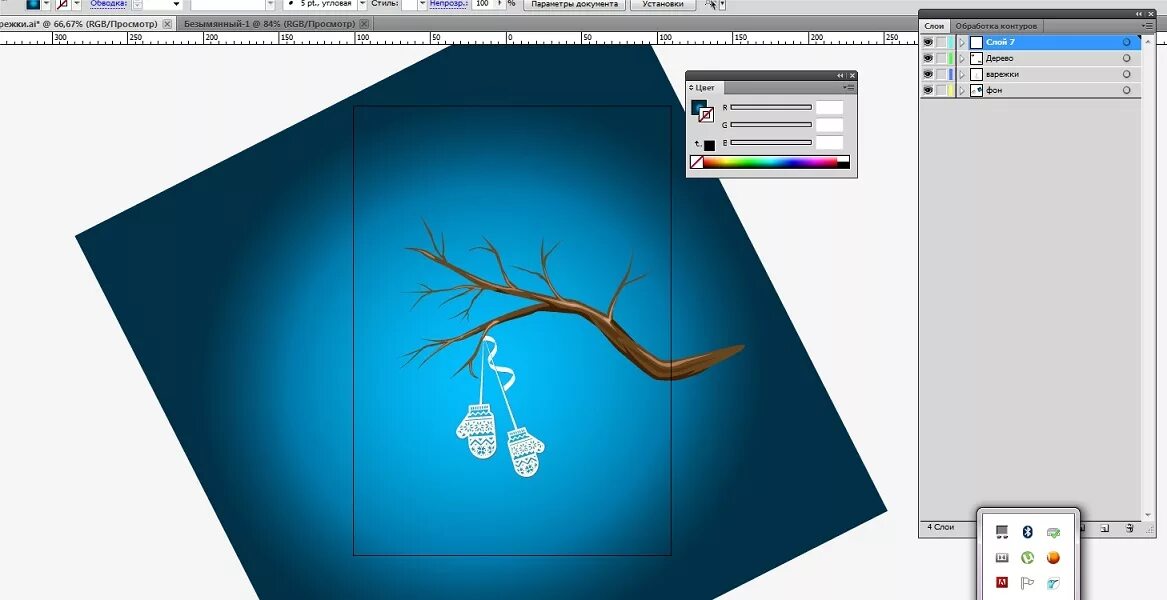Toggle lock box for фон layer

941,90
